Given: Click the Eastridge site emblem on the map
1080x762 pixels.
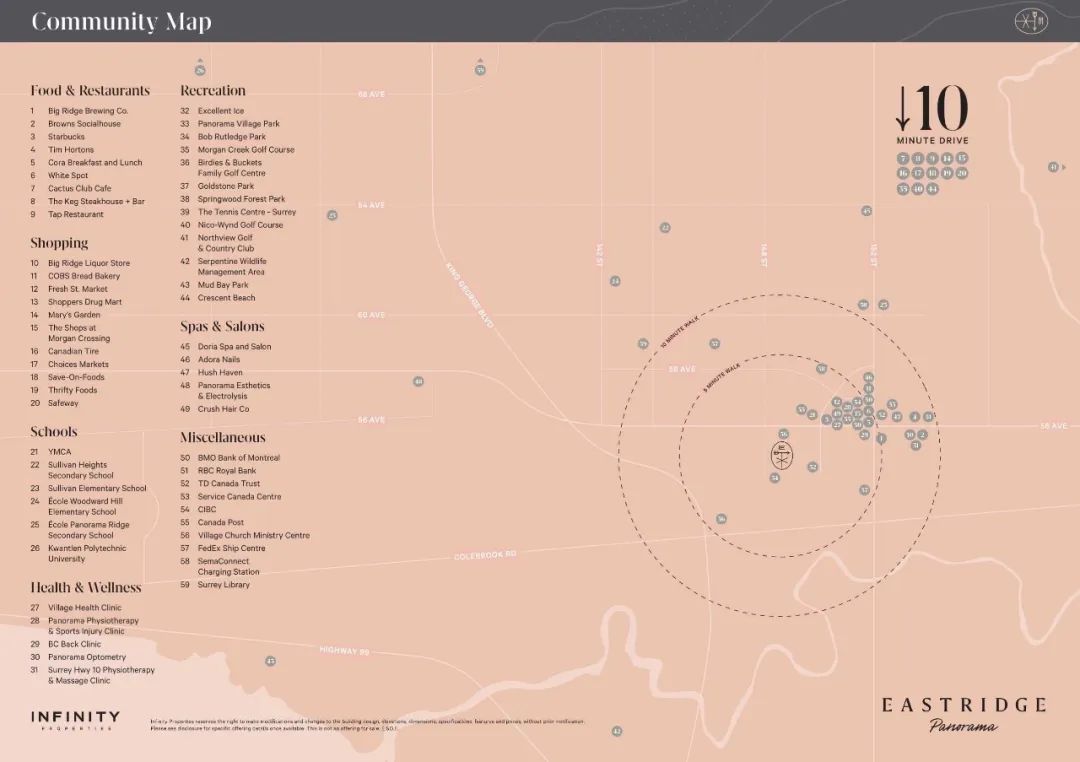Looking at the screenshot, I should pos(781,455).
